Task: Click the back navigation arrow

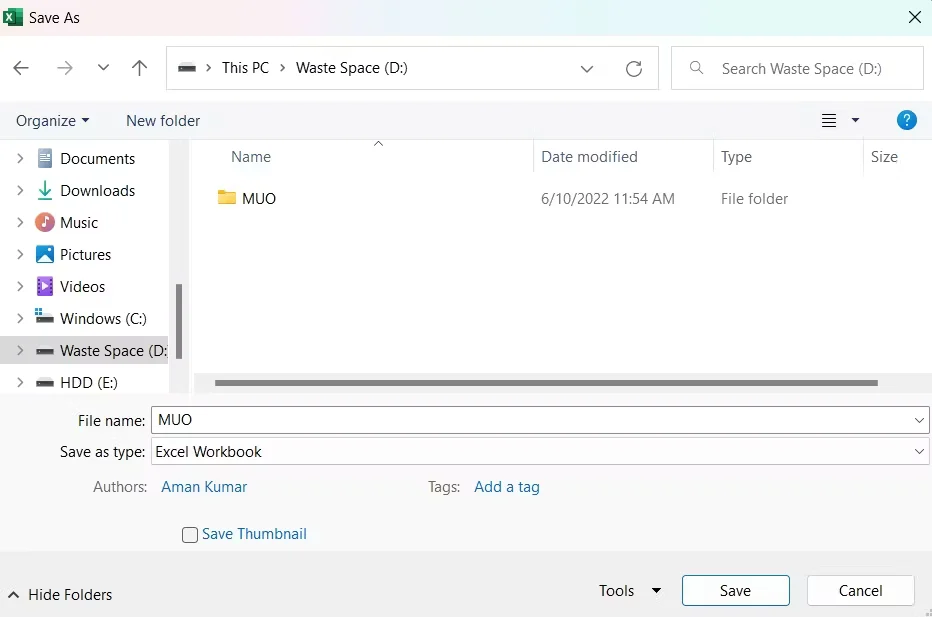Action: click(21, 68)
